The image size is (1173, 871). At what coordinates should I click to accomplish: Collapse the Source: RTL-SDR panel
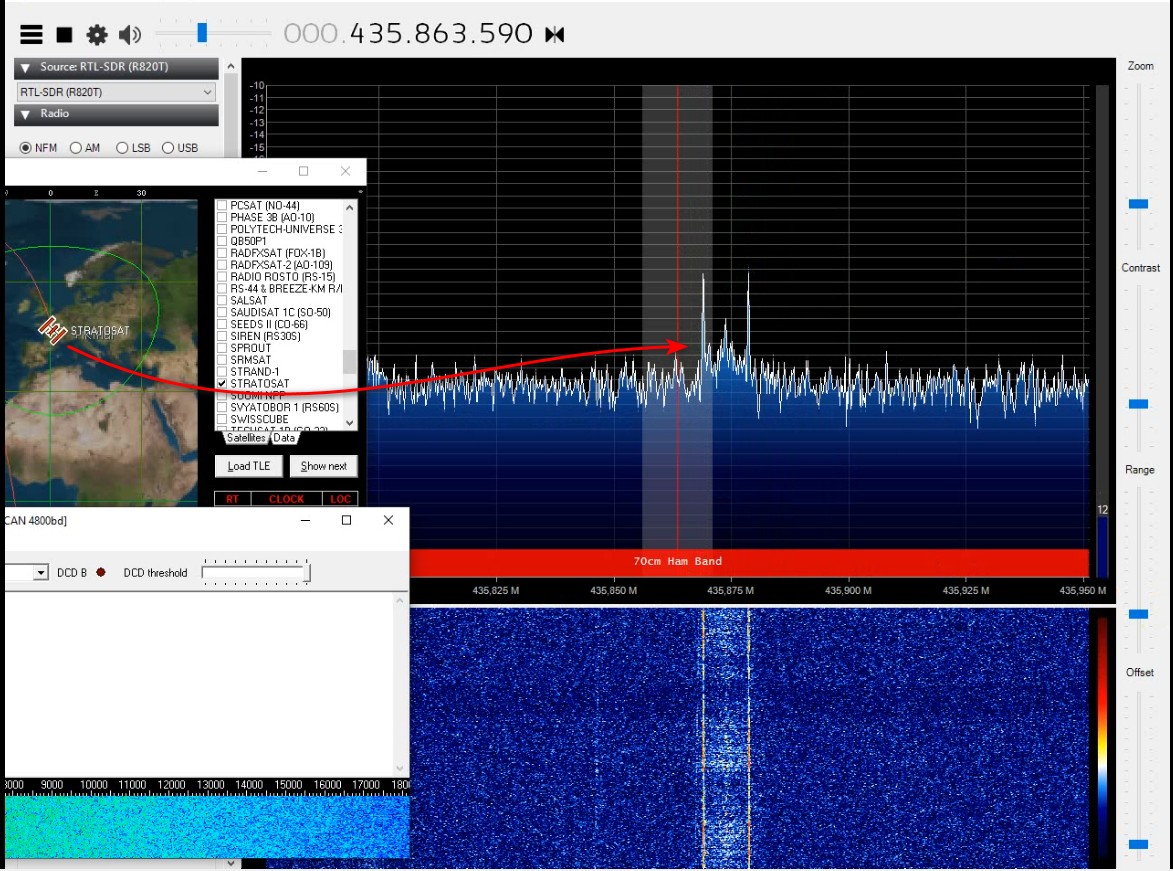pyautogui.click(x=26, y=68)
